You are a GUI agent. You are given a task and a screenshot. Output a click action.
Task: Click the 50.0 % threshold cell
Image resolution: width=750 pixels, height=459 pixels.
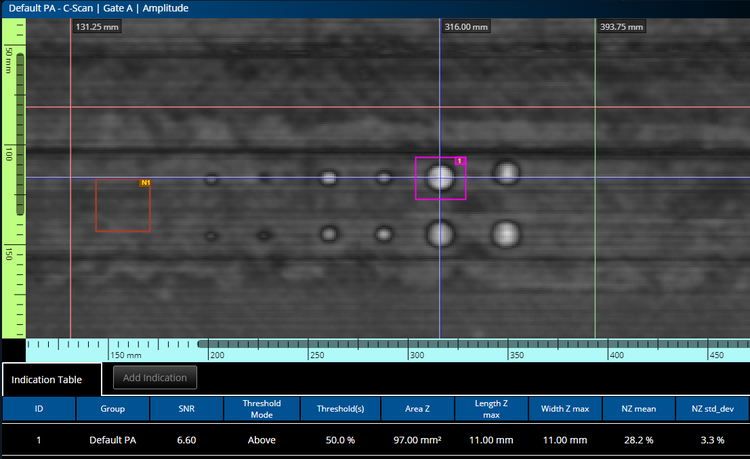[339, 439]
